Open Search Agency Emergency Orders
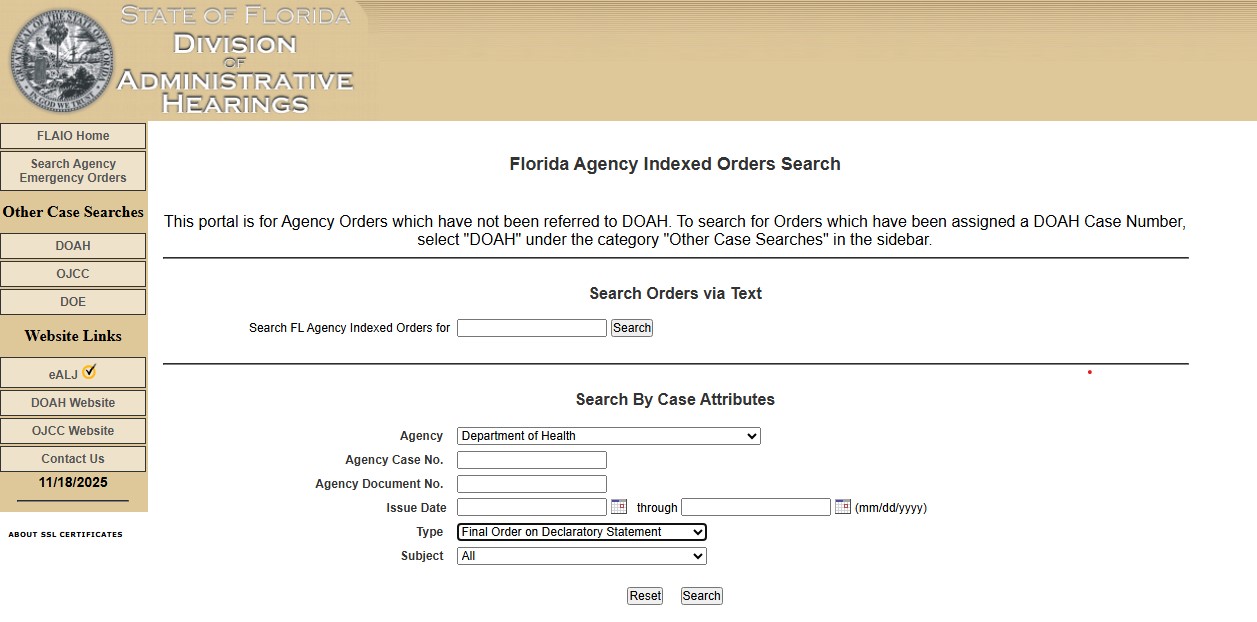The image size is (1257, 622). coord(73,170)
